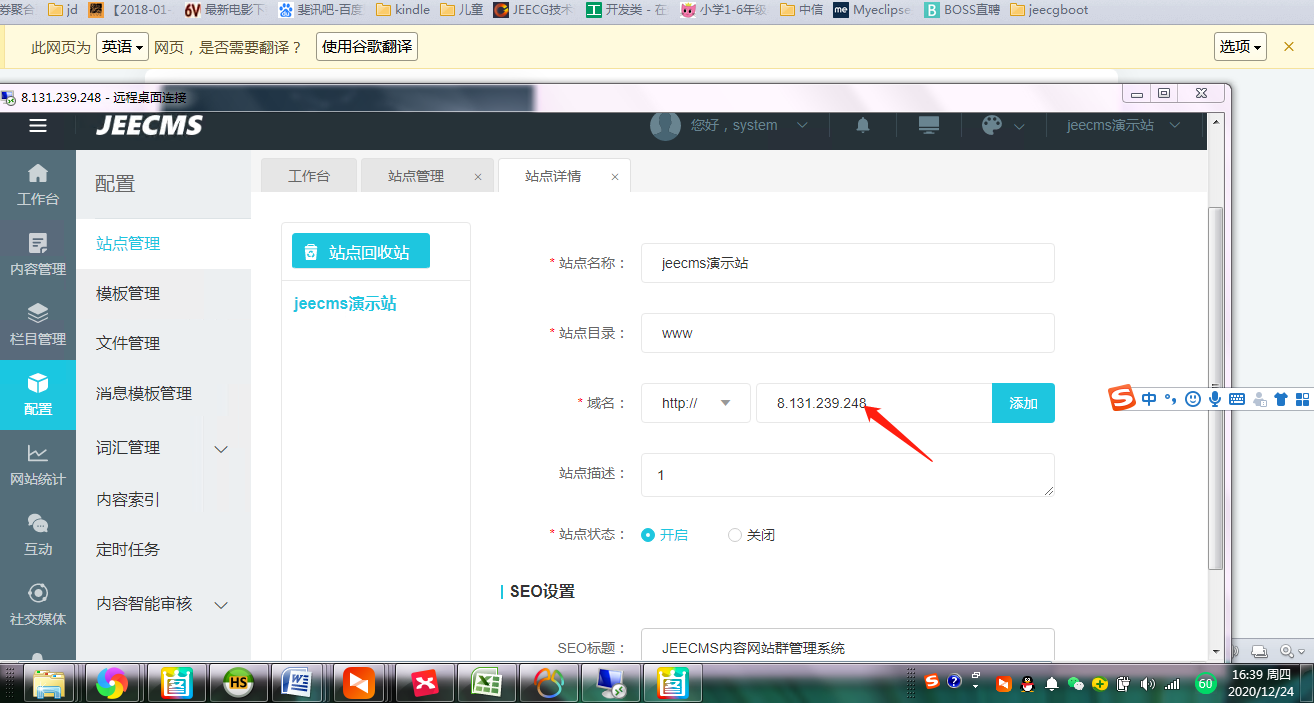Select the 关闭 site status radio

[x=735, y=535]
